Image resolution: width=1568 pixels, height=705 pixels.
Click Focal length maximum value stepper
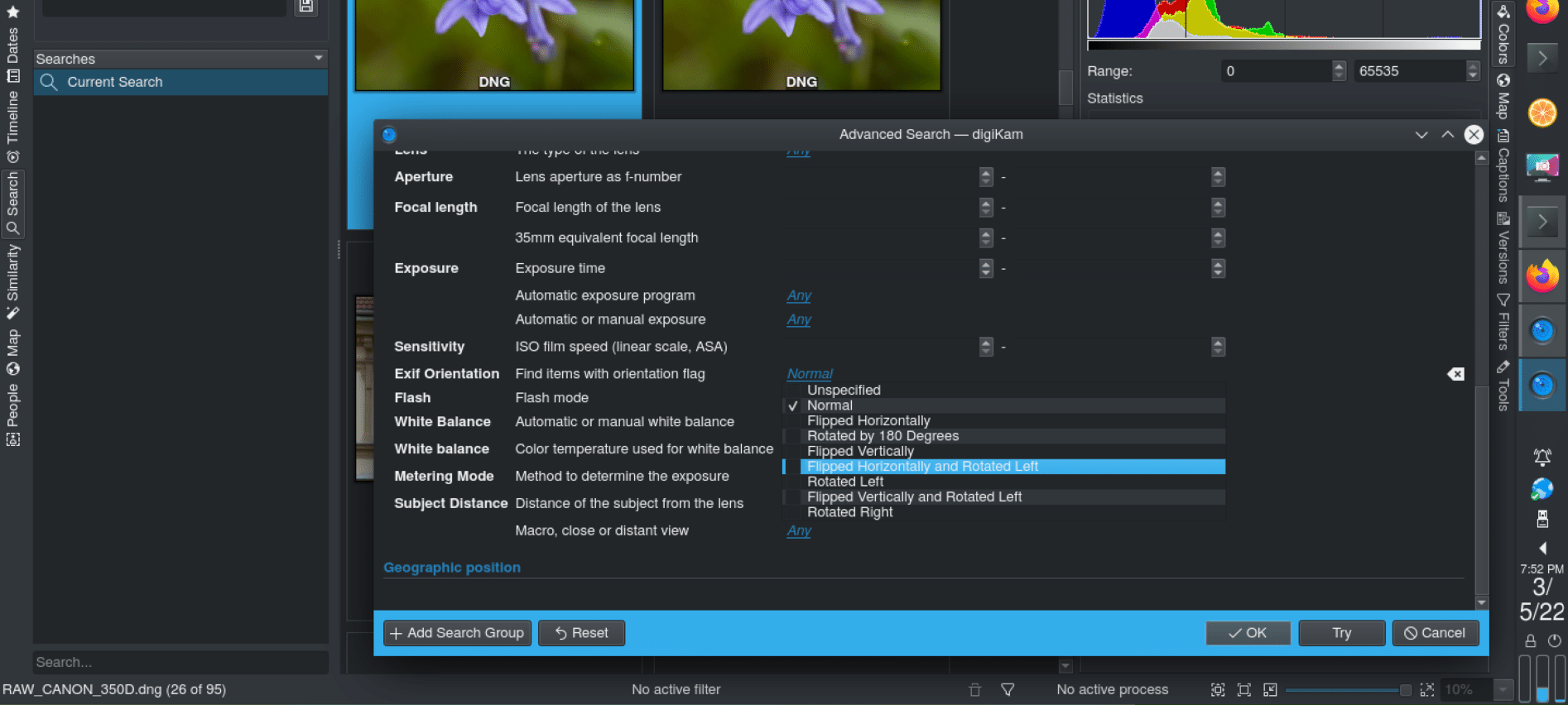tap(1218, 208)
